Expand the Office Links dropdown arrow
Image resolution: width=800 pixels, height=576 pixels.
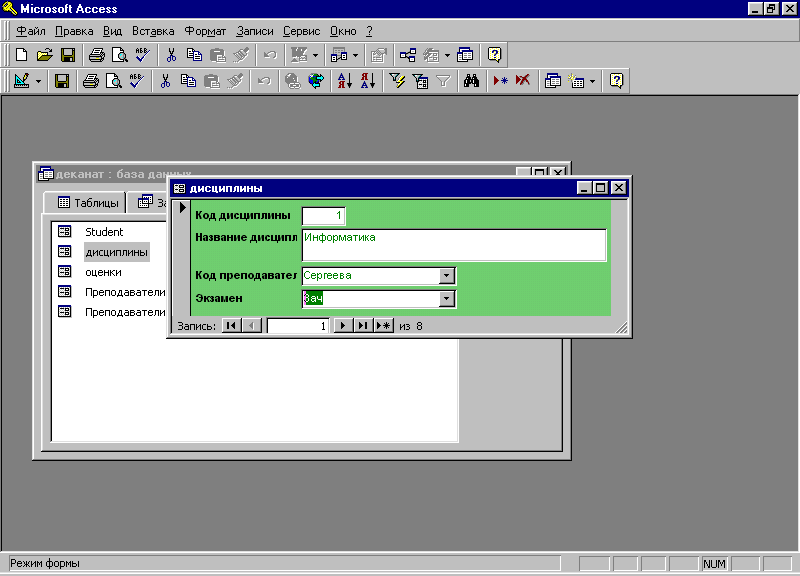tap(315, 55)
